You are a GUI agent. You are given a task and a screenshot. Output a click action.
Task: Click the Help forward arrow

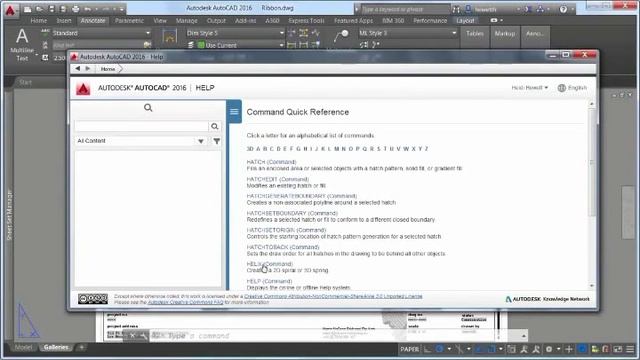tap(87, 69)
